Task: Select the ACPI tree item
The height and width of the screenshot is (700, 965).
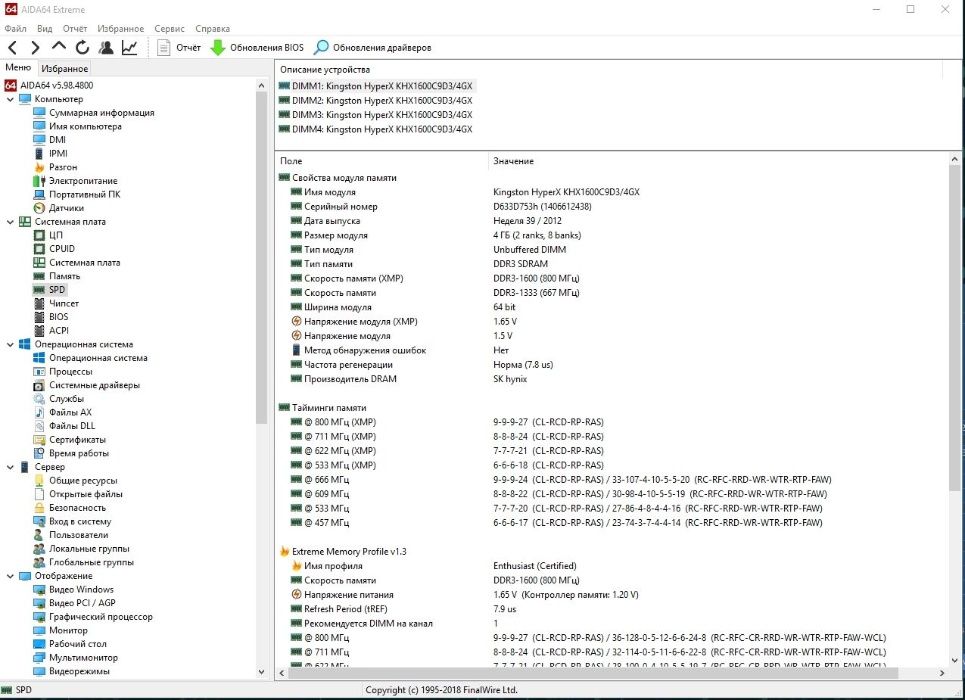Action: click(x=51, y=331)
